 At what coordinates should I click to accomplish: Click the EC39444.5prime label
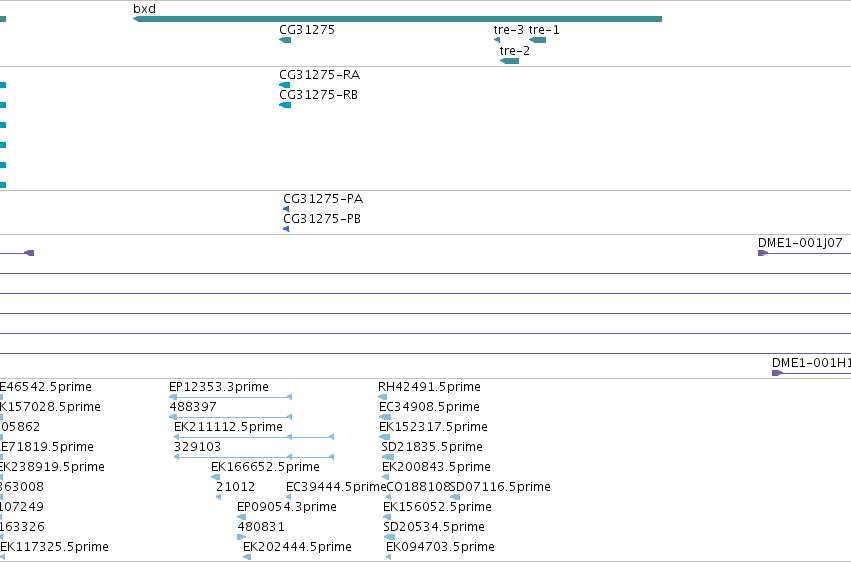pos(335,487)
